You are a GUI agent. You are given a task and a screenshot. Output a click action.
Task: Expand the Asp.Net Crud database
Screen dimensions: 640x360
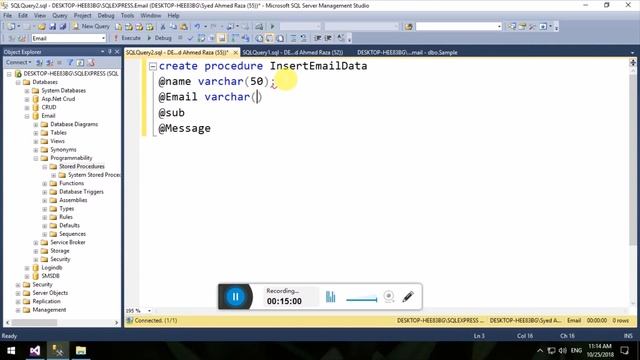point(27,99)
